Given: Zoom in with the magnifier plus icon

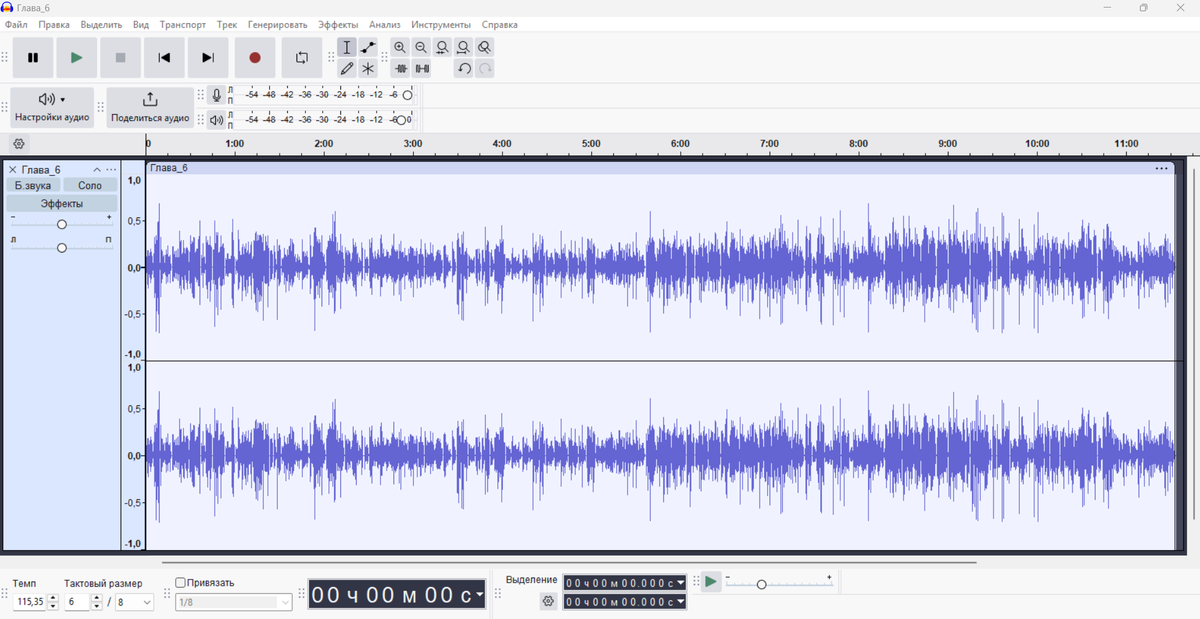Looking at the screenshot, I should pos(400,47).
